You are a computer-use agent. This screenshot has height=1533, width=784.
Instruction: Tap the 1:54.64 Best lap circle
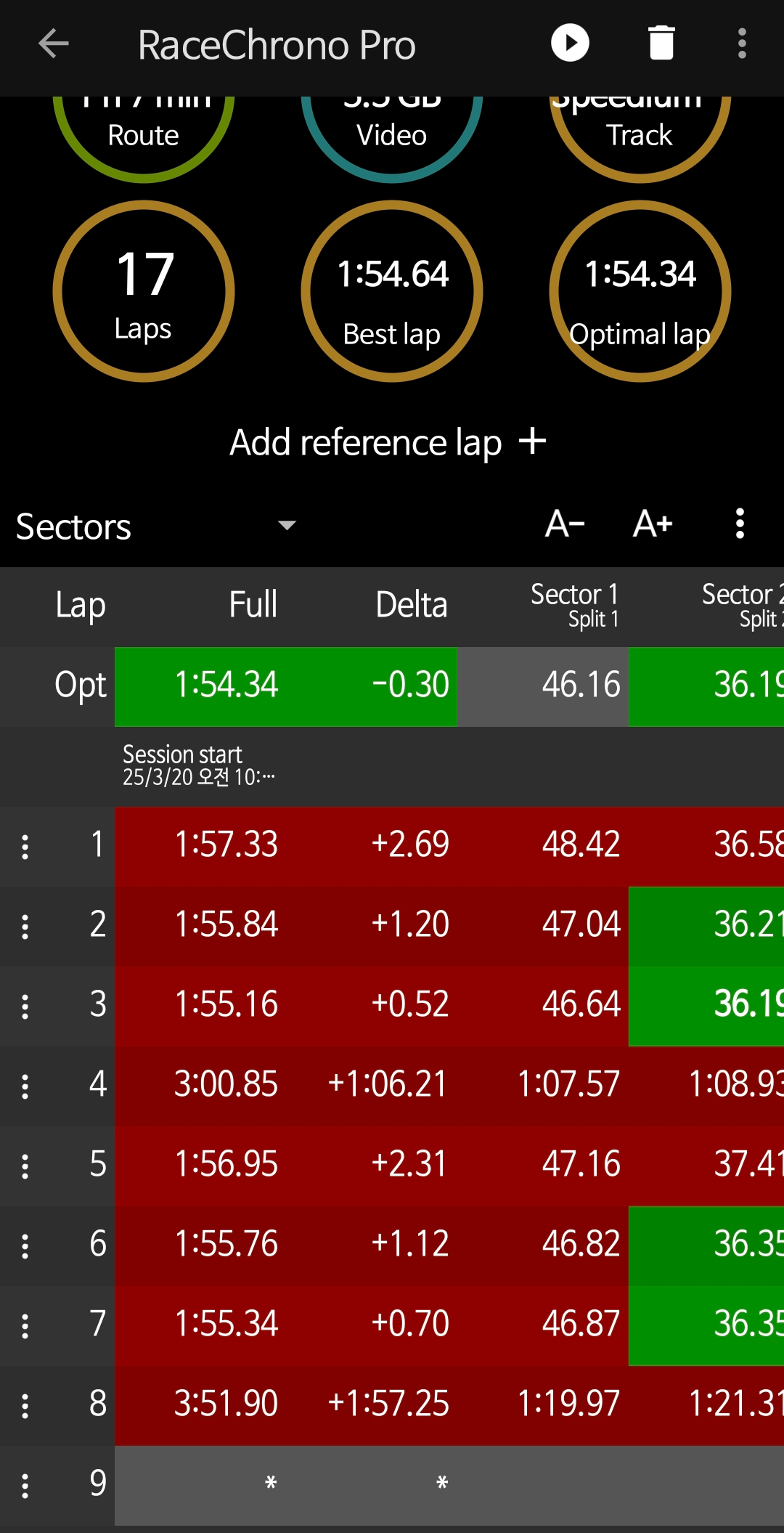click(x=392, y=291)
